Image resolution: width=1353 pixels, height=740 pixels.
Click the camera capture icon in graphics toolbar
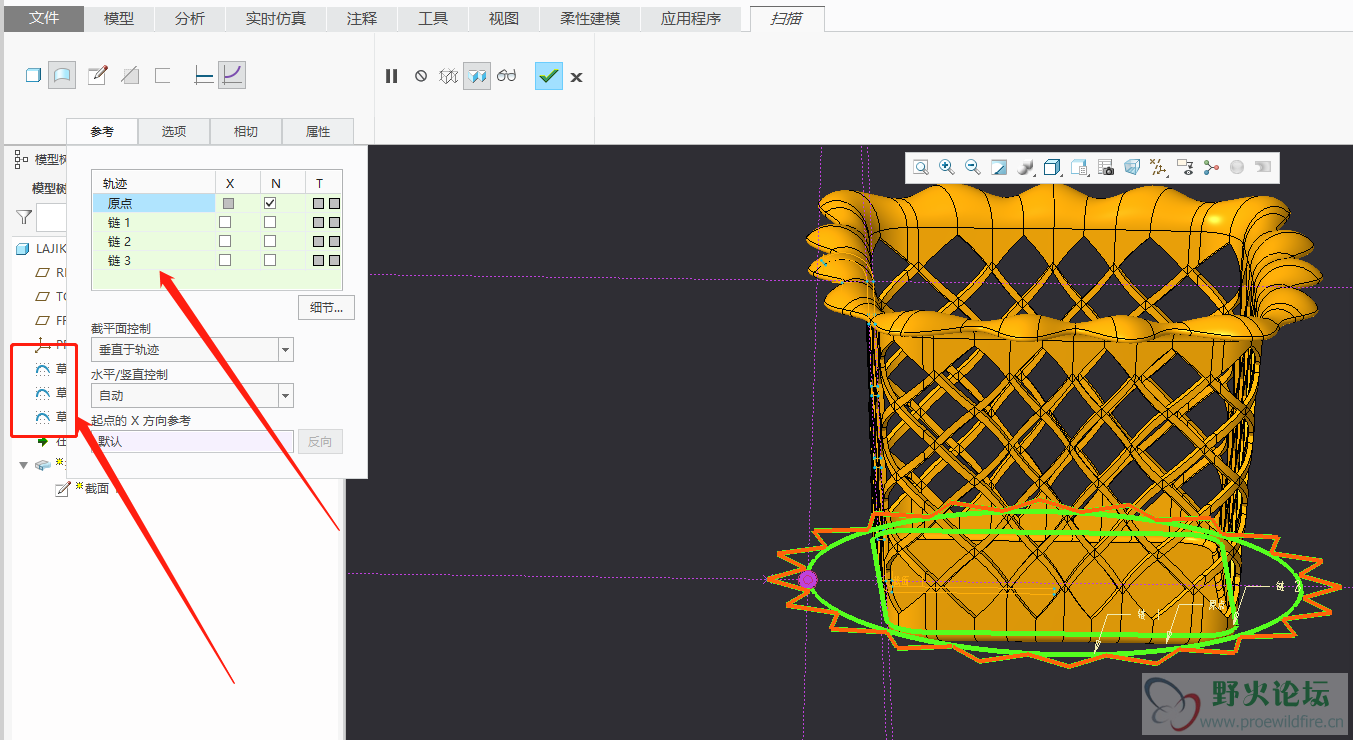point(1105,168)
